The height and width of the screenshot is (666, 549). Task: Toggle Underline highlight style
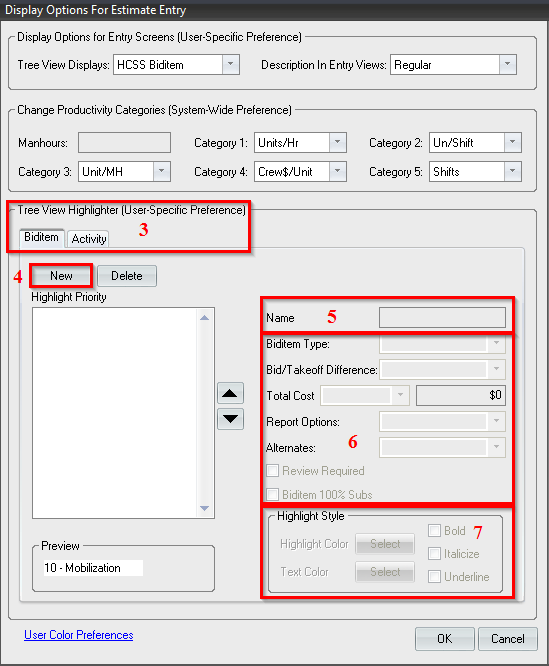pyautogui.click(x=434, y=576)
